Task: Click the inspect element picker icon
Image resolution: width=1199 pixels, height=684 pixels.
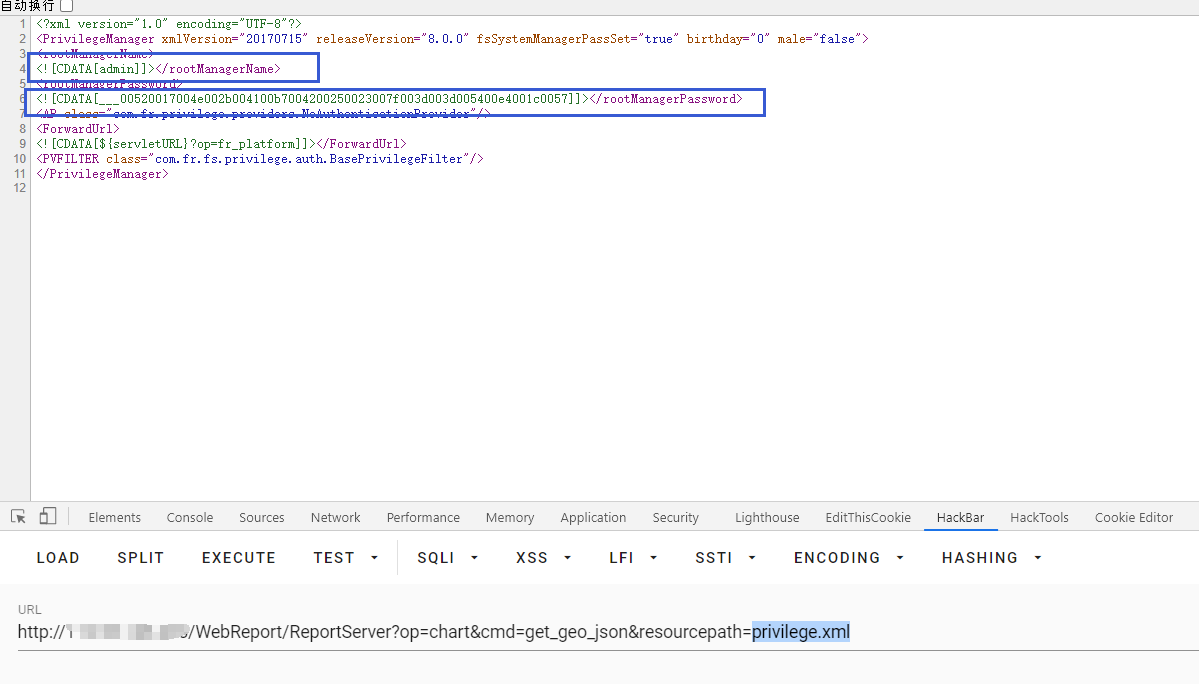Action: pyautogui.click(x=18, y=517)
